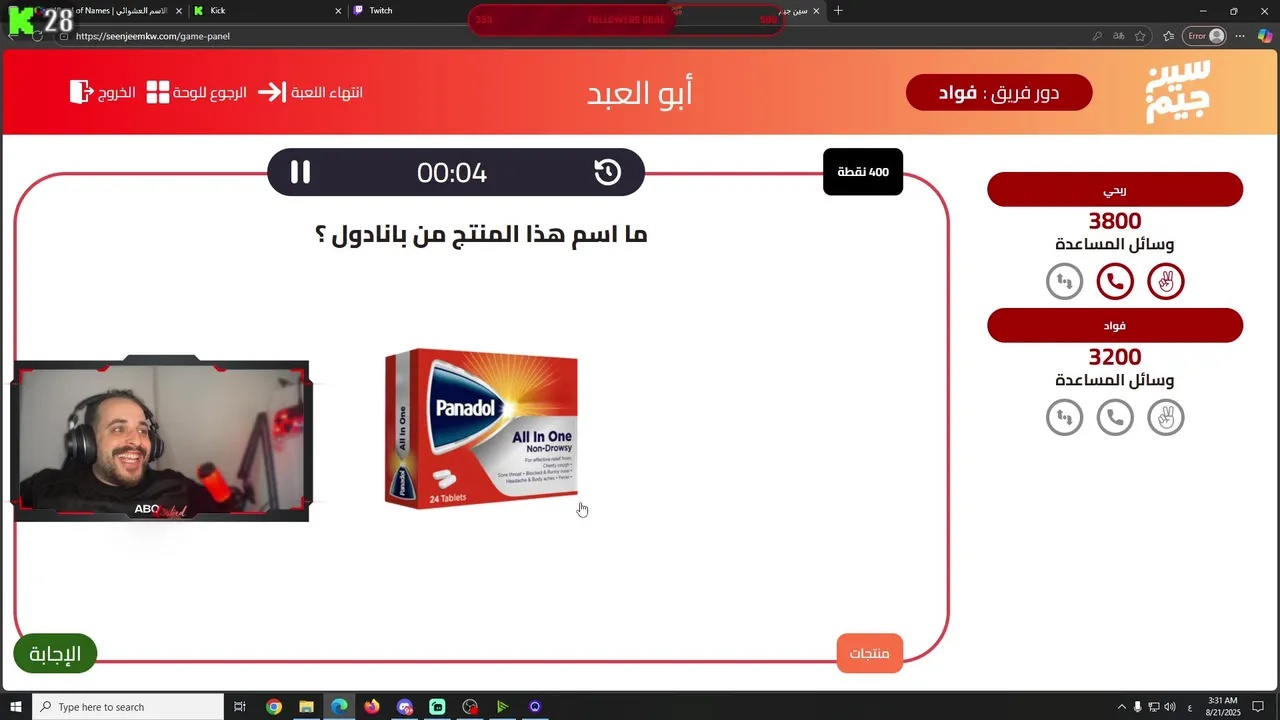Click the streamer webcam overlay

161,439
